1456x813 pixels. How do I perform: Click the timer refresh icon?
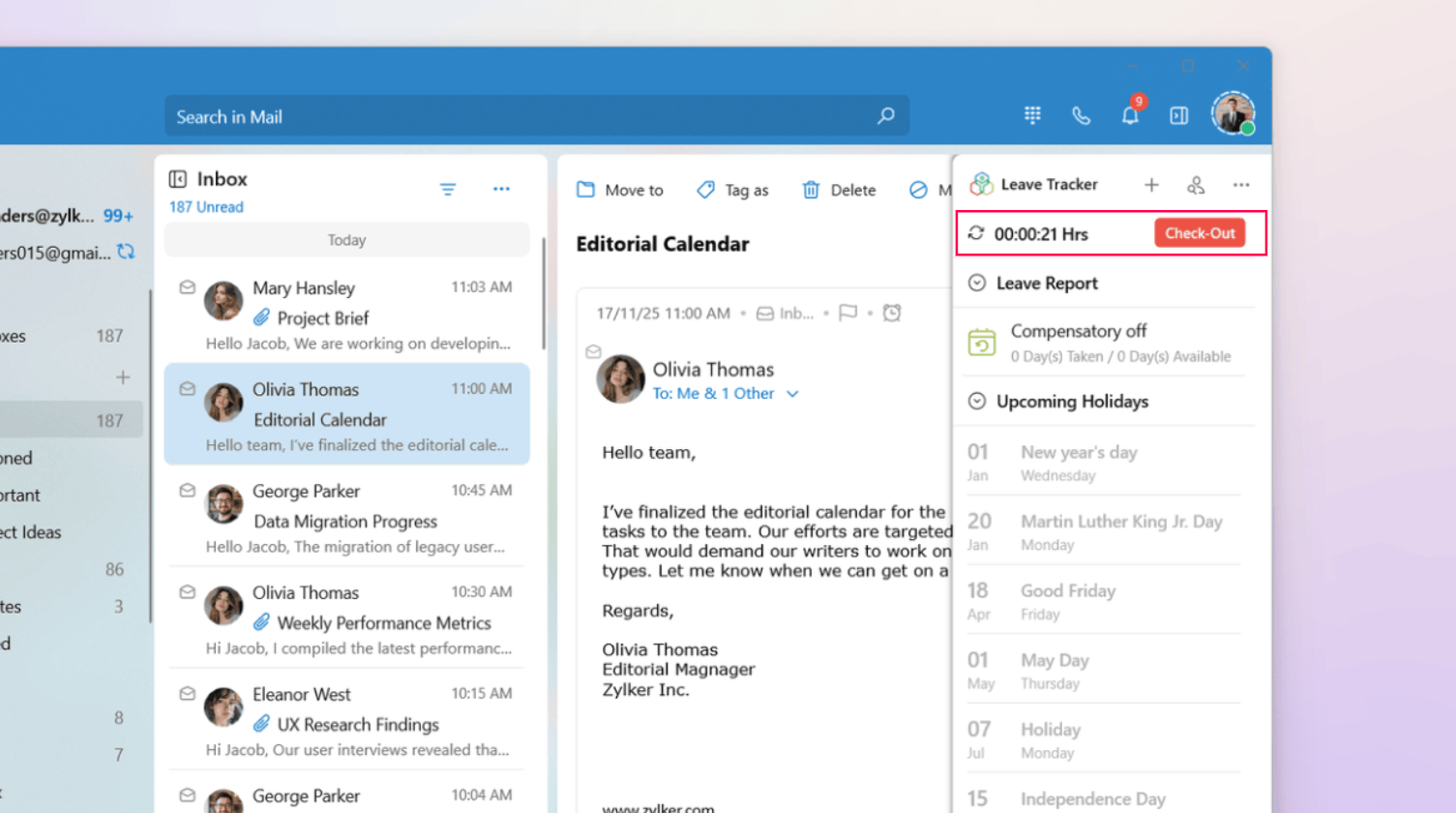click(x=976, y=233)
